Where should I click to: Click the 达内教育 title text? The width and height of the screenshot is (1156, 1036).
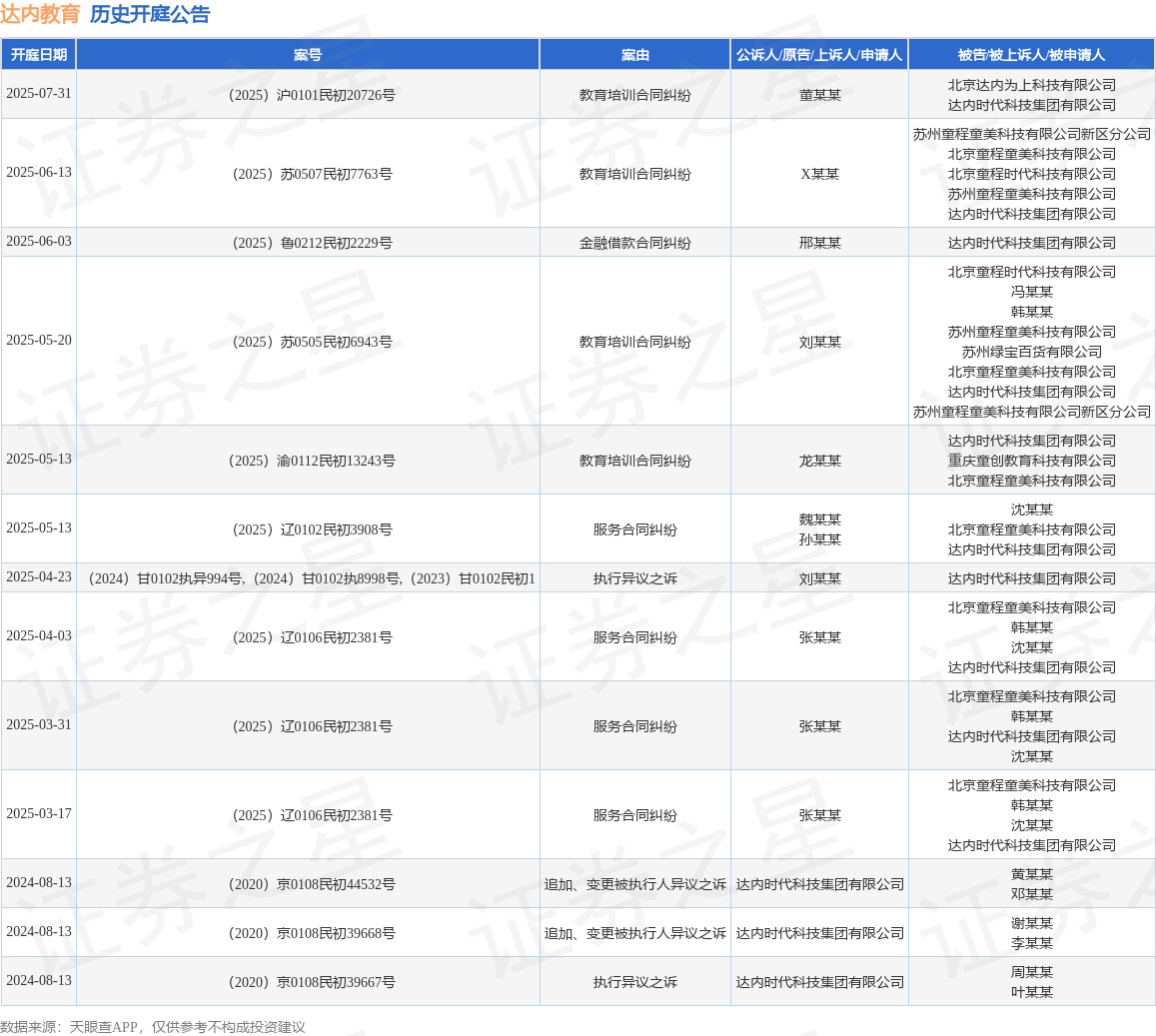click(x=41, y=14)
